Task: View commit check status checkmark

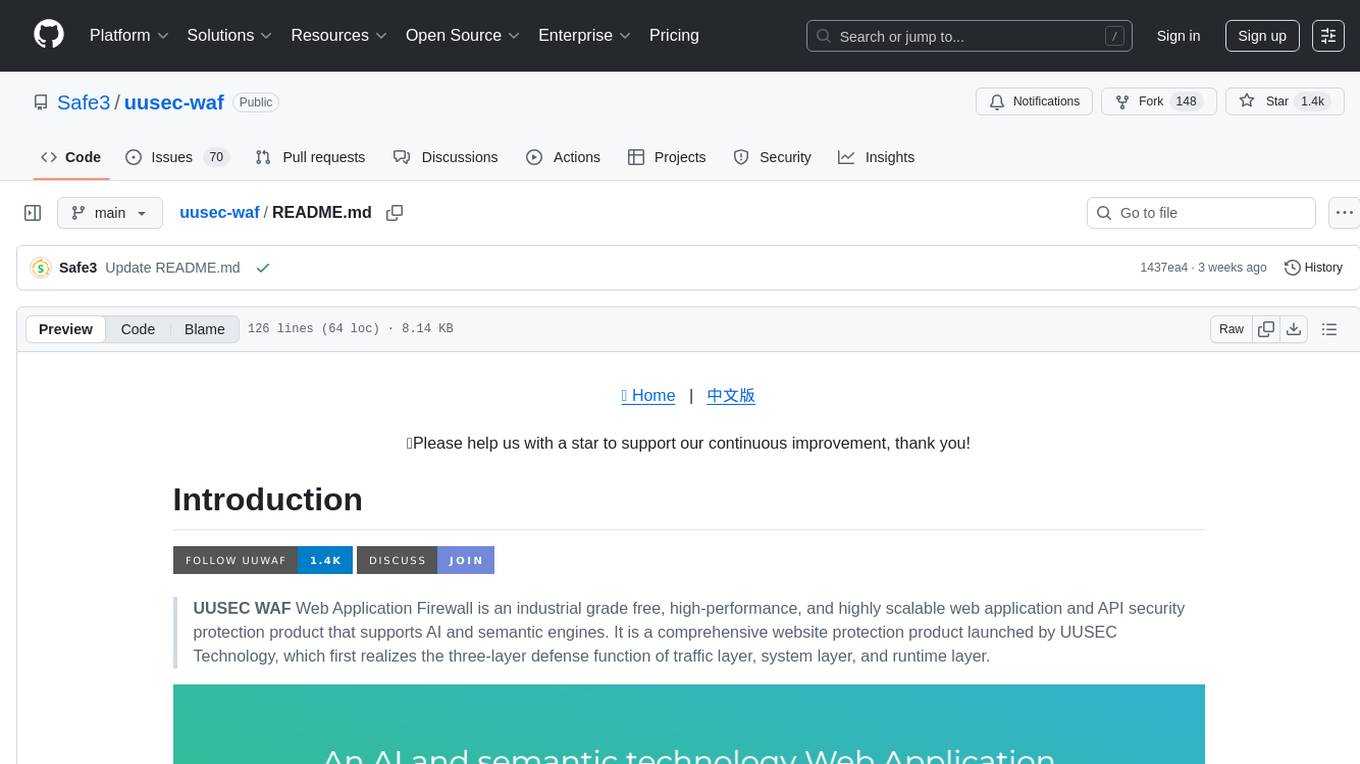Action: point(263,268)
